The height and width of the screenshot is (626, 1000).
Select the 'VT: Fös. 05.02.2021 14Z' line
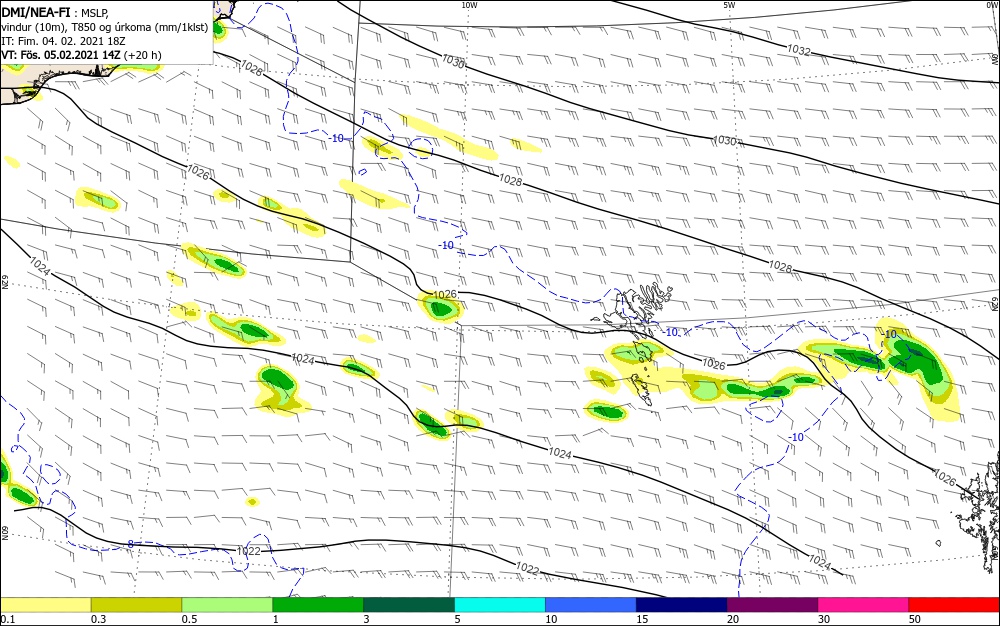61,55
